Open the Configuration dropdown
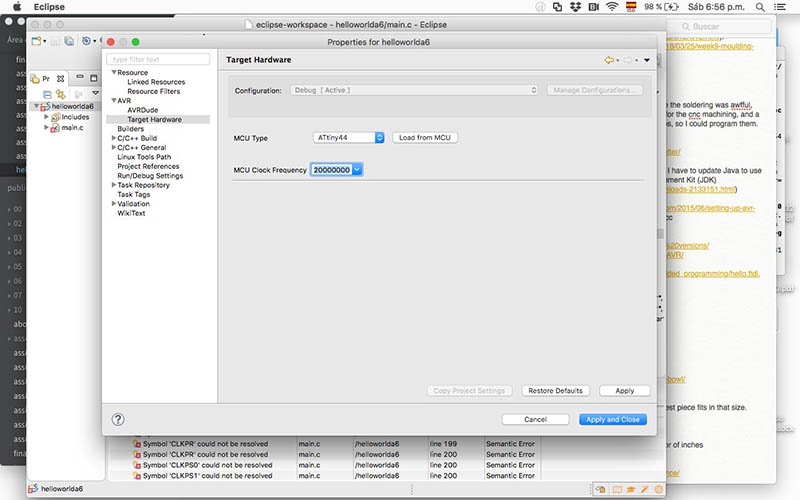The image size is (800, 500). pos(414,90)
